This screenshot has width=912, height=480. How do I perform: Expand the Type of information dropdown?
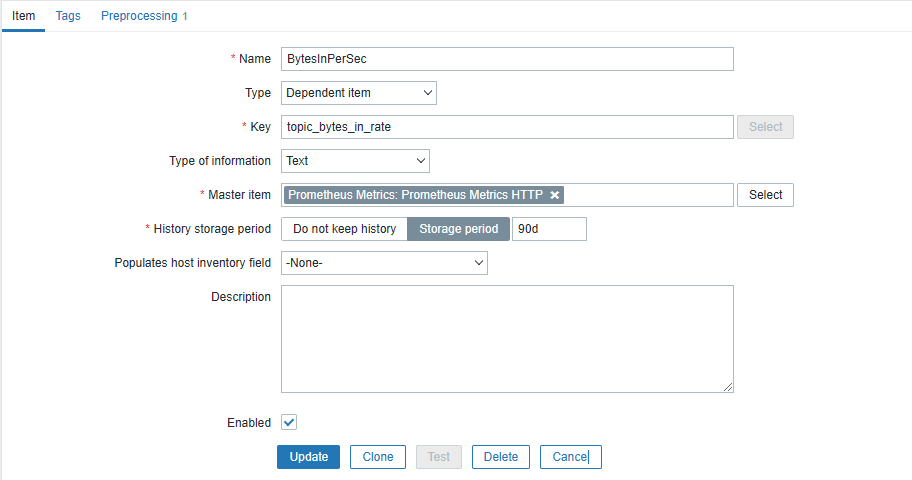[355, 161]
